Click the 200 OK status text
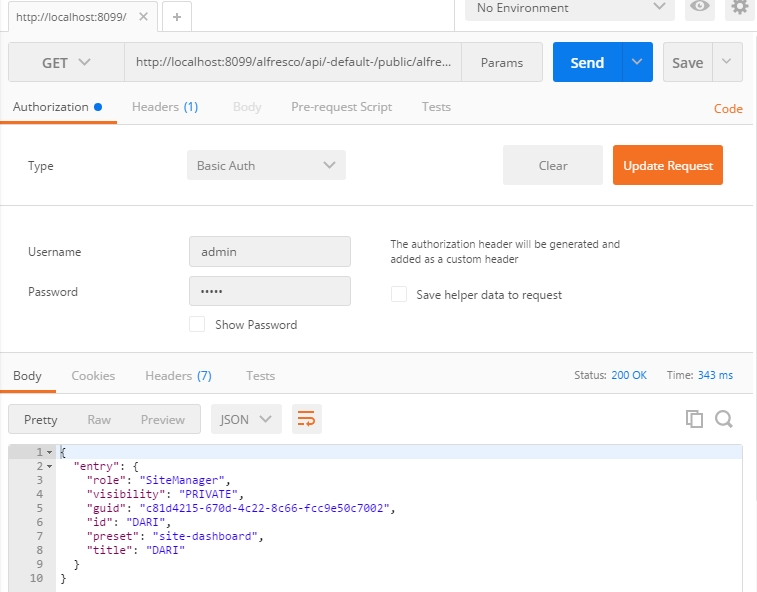The image size is (757, 592). [629, 375]
